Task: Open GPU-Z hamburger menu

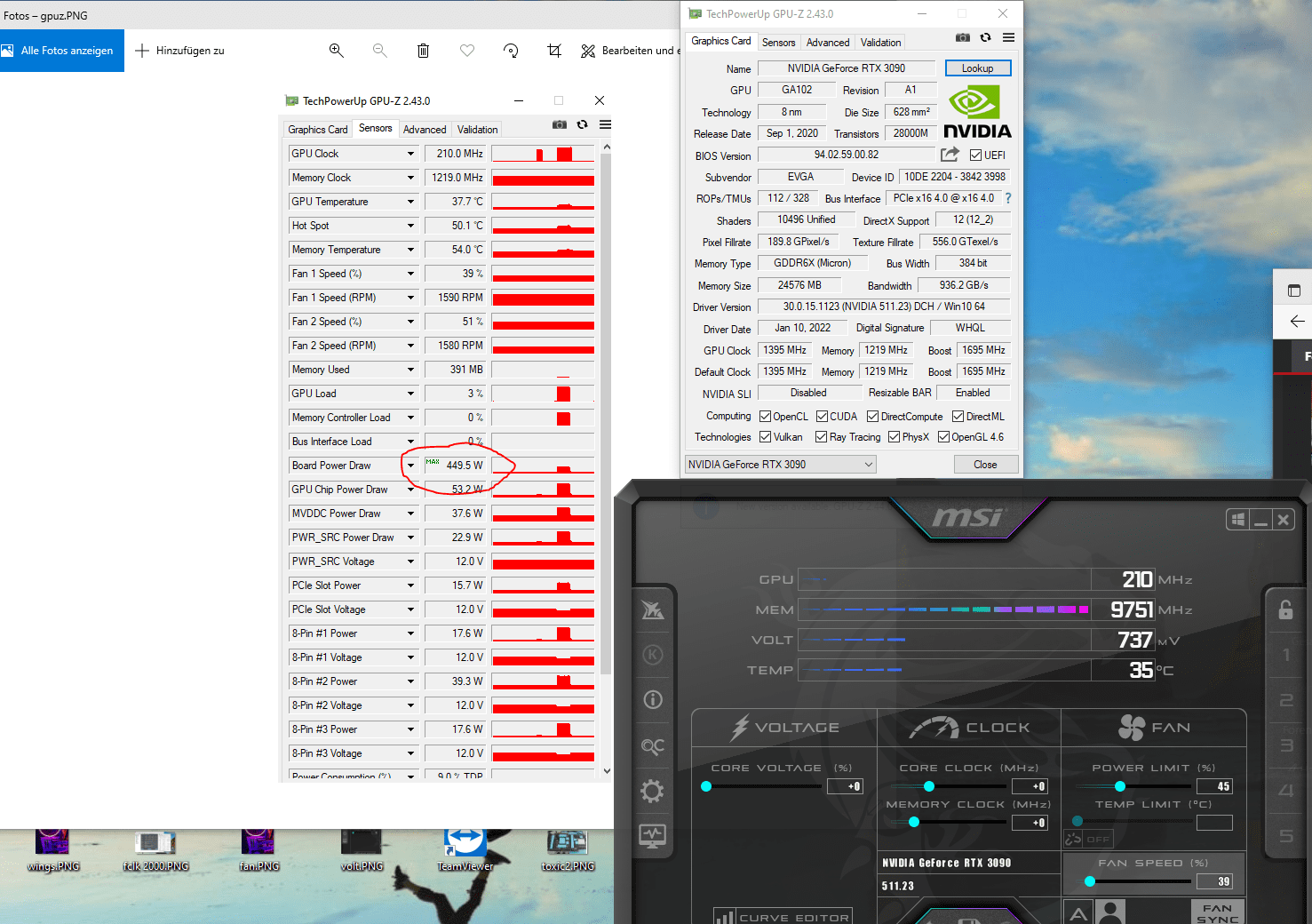Action: (1008, 37)
